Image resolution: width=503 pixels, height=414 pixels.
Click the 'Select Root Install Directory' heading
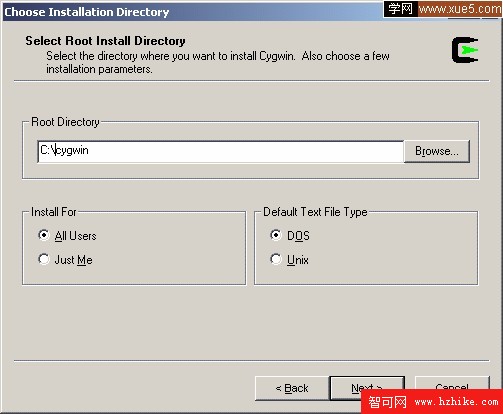(105, 41)
